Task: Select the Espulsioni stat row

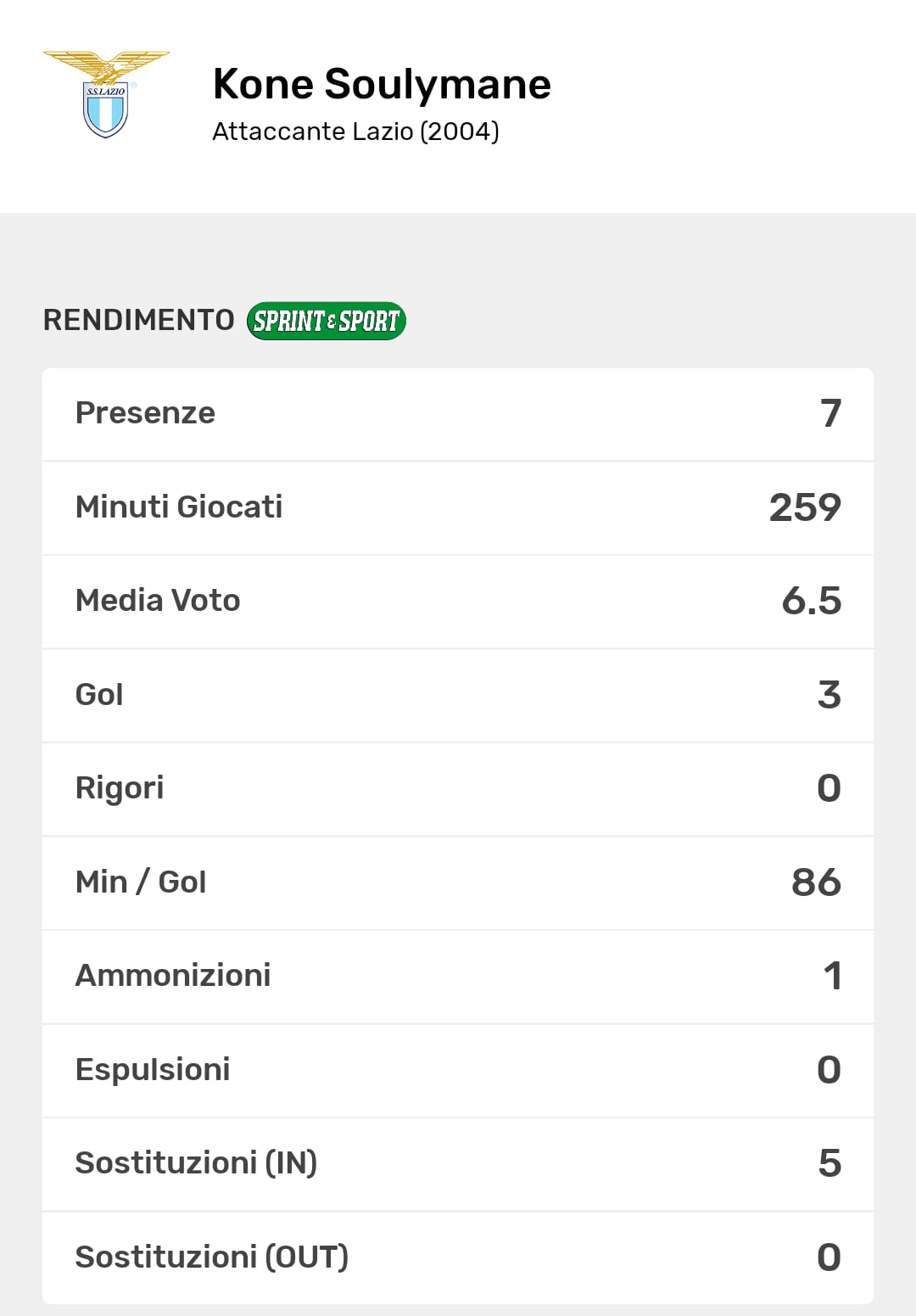Action: pyautogui.click(x=458, y=1070)
